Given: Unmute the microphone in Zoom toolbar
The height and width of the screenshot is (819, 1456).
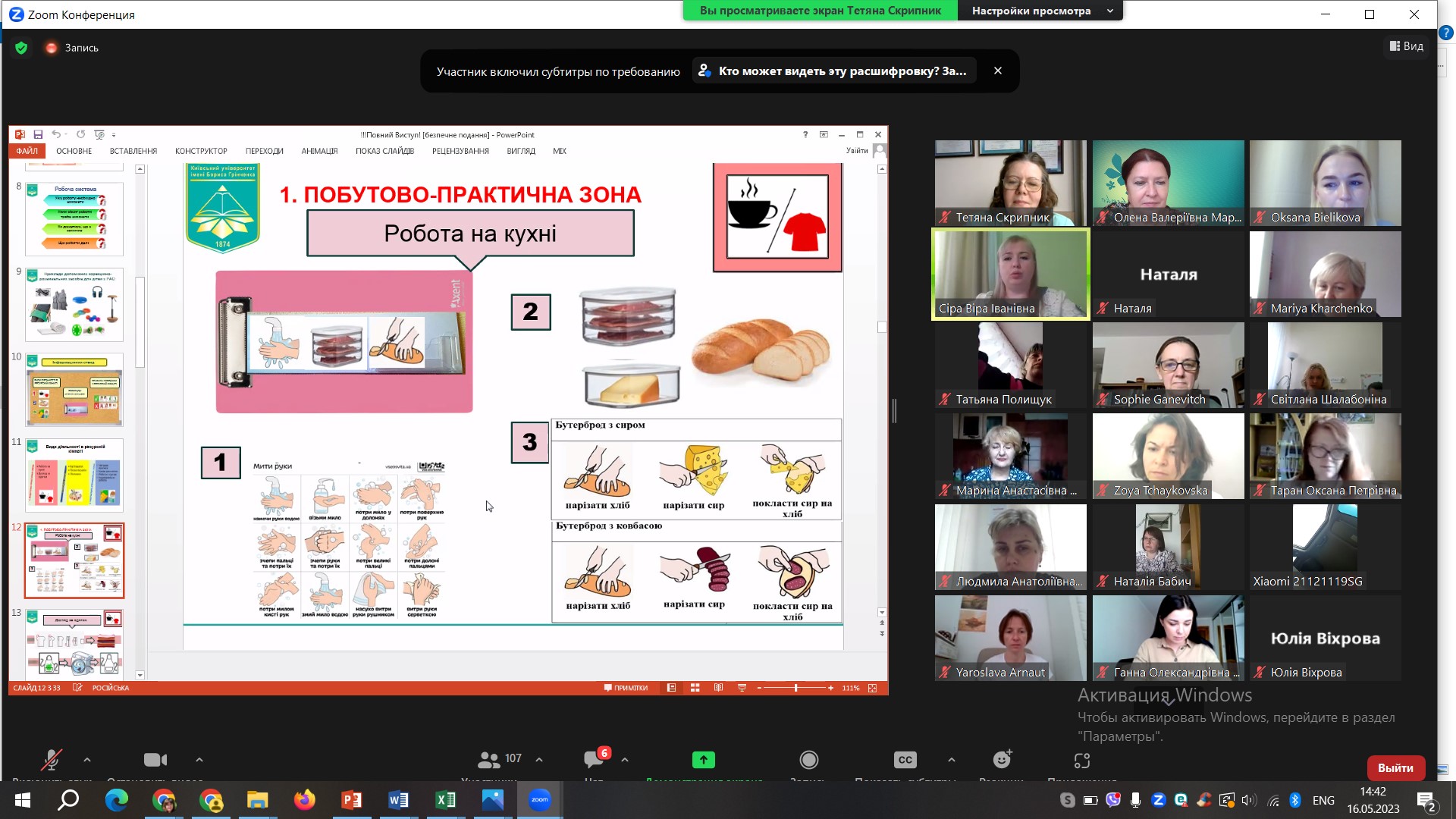Looking at the screenshot, I should pyautogui.click(x=52, y=760).
